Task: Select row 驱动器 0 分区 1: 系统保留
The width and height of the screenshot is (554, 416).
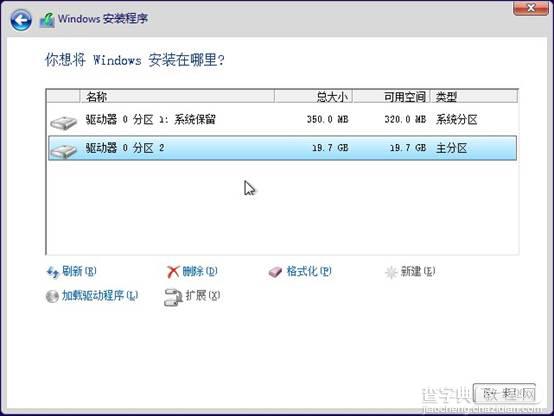Action: 282,120
